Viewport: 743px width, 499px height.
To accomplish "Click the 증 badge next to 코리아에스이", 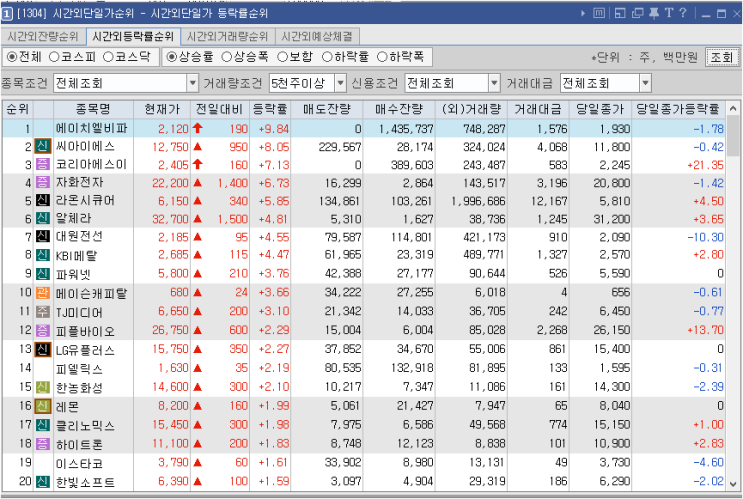I will coord(43,164).
